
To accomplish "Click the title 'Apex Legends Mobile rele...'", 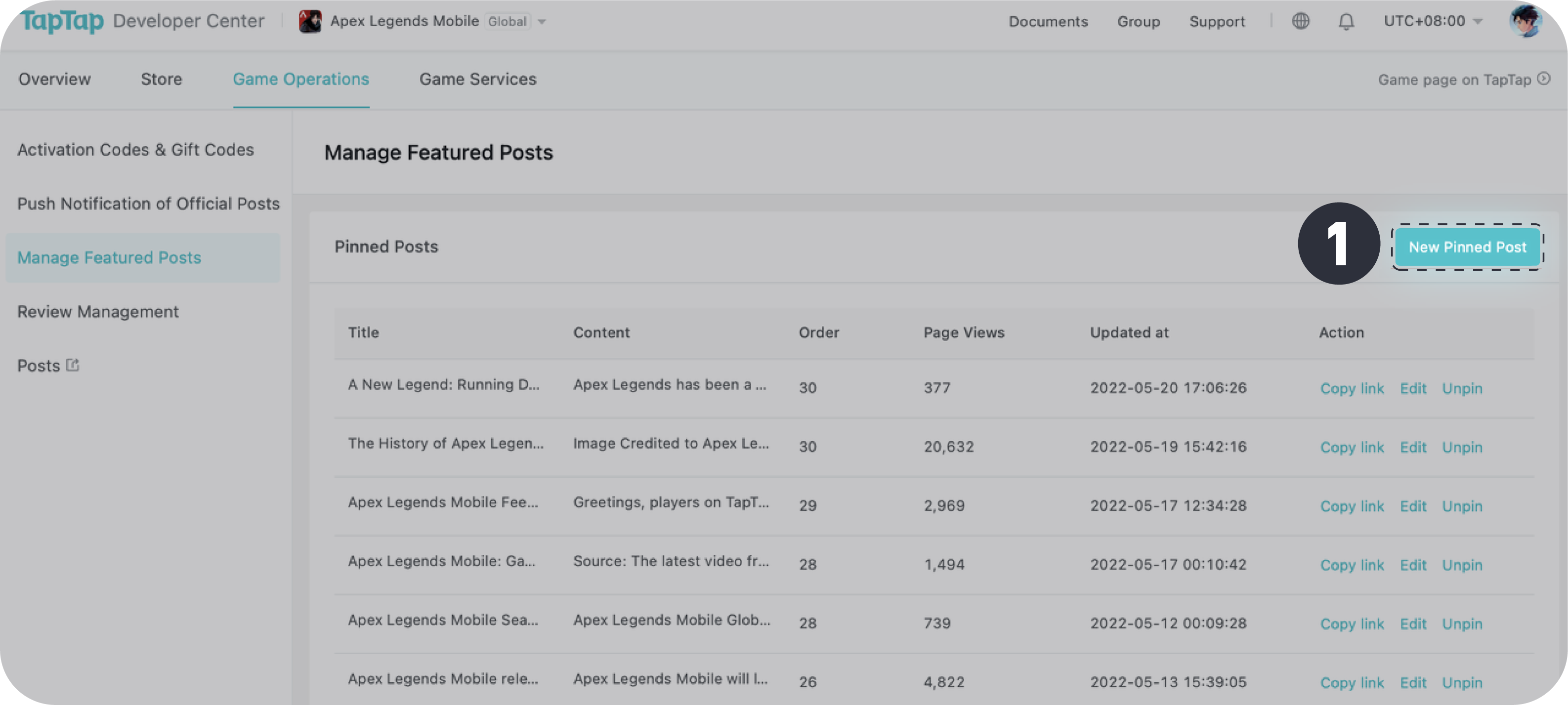I will (x=442, y=679).
